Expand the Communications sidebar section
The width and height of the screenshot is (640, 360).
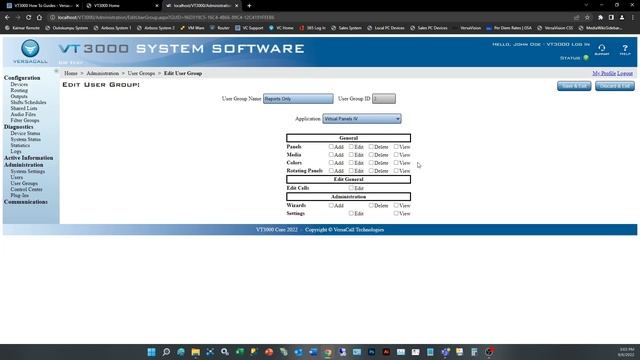tap(26, 202)
